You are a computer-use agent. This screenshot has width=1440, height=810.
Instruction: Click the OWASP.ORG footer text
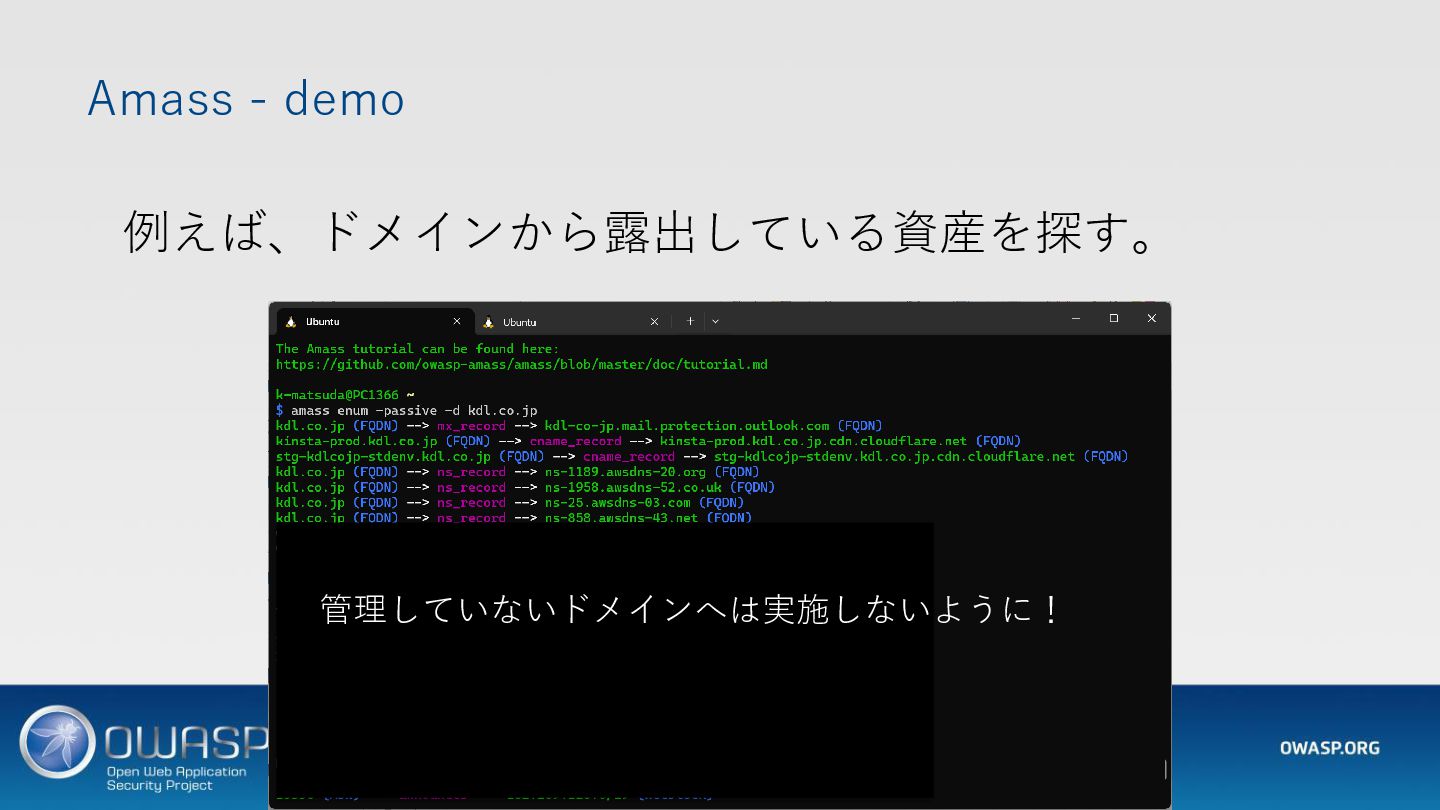(x=1329, y=748)
